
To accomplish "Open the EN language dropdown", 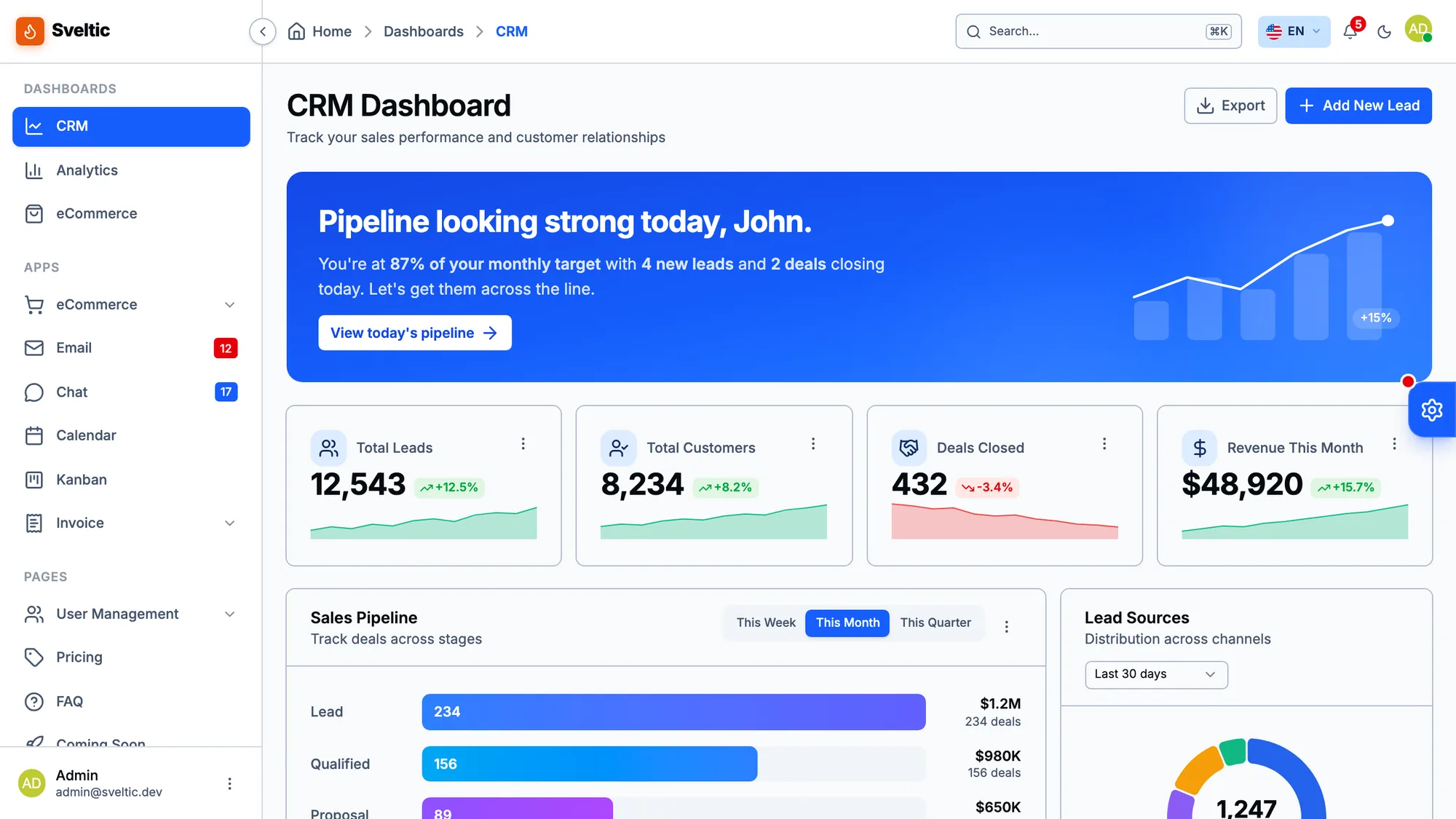I will click(1294, 31).
